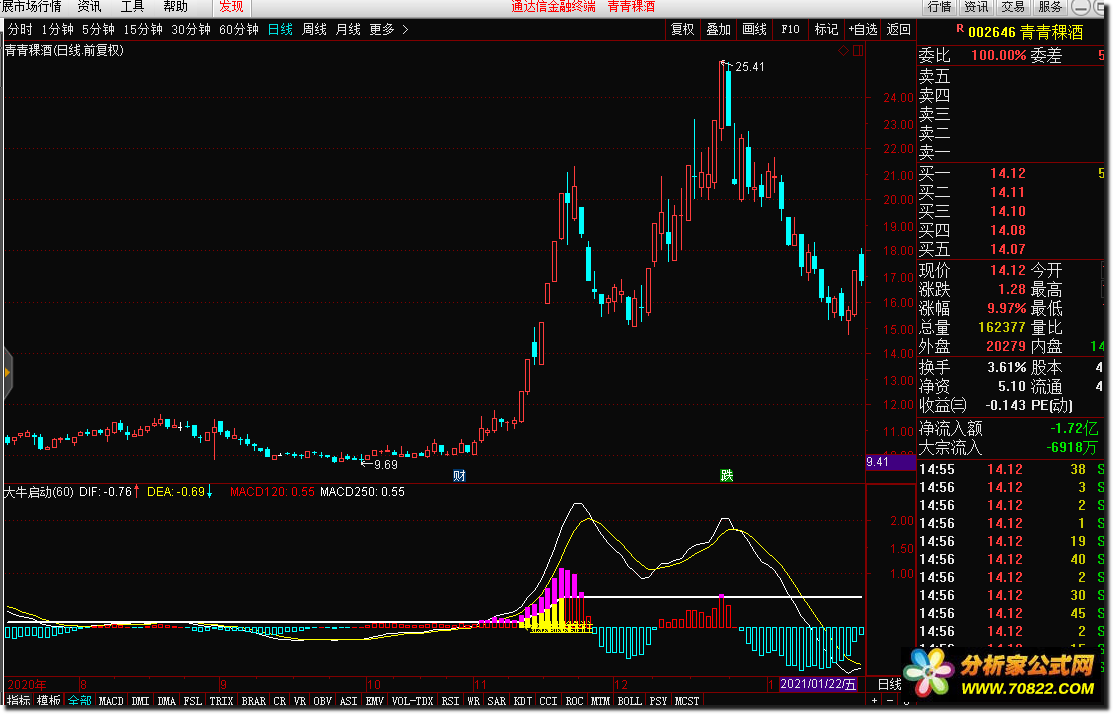Viewport: 1114px width, 714px height.
Task: Open the 画线 drawing tools
Action: 755,29
